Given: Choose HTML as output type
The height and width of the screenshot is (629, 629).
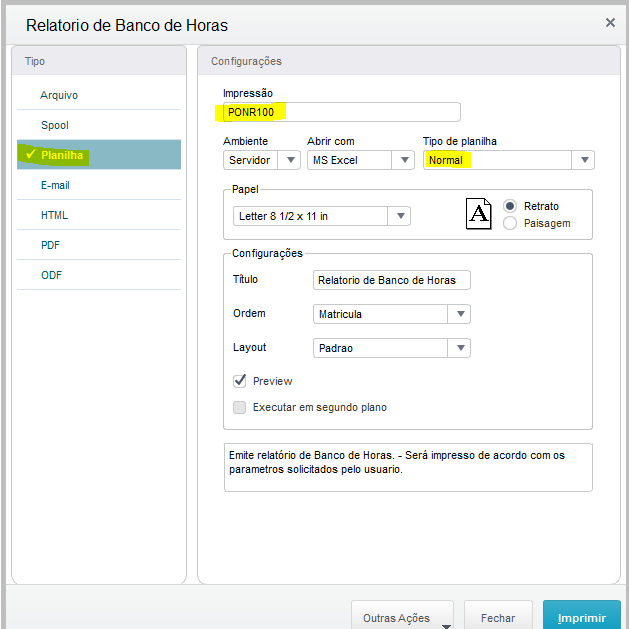Looking at the screenshot, I should click(x=99, y=215).
